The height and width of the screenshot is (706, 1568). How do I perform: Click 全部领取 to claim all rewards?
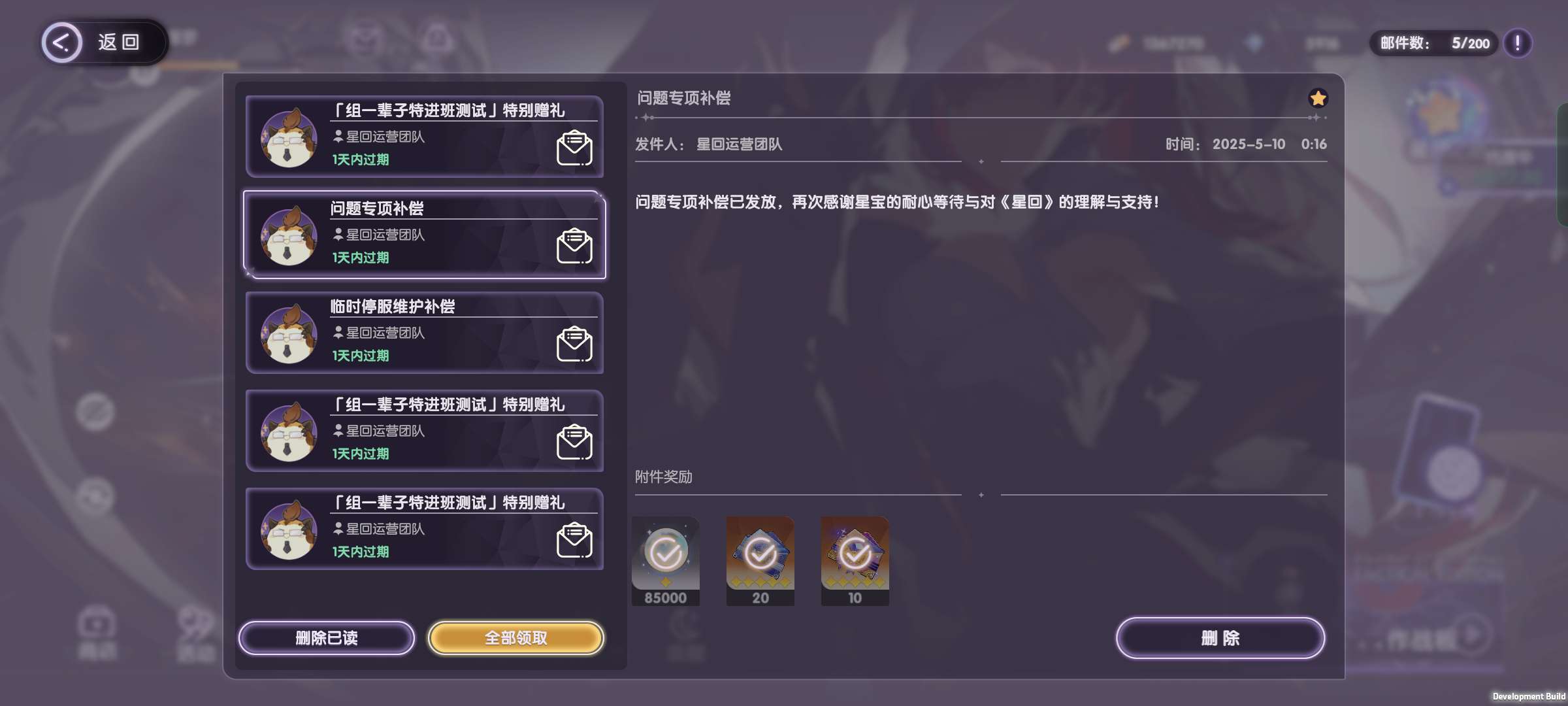point(515,638)
